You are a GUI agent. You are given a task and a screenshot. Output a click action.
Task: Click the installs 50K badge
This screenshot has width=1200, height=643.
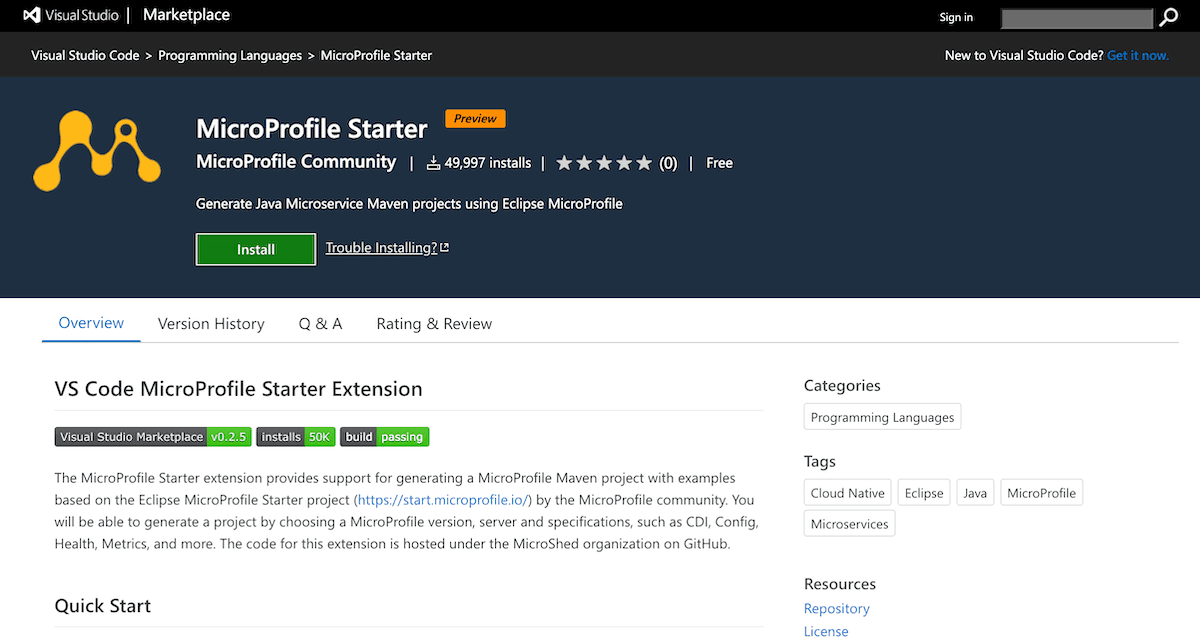point(296,437)
